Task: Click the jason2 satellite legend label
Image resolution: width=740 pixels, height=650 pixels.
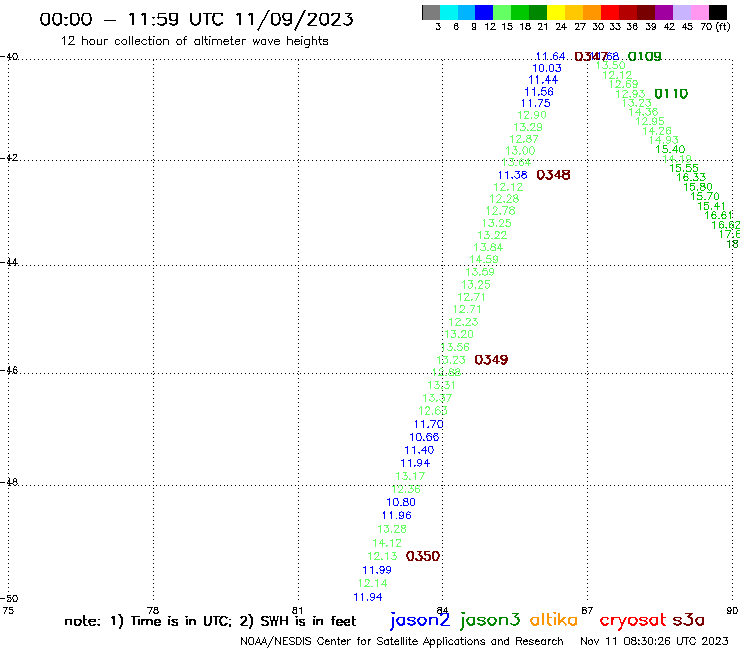Action: [x=420, y=620]
